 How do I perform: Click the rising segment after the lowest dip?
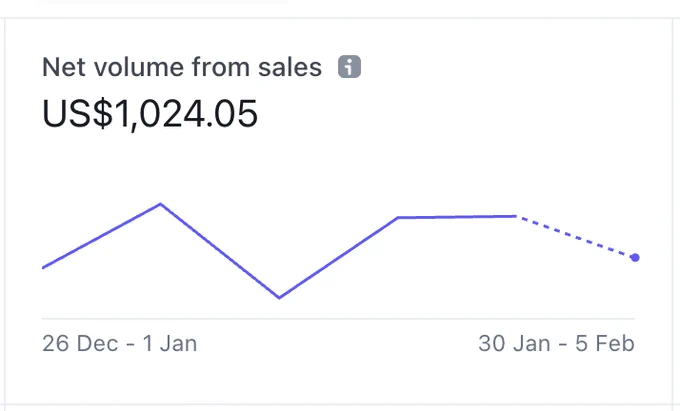click(339, 257)
